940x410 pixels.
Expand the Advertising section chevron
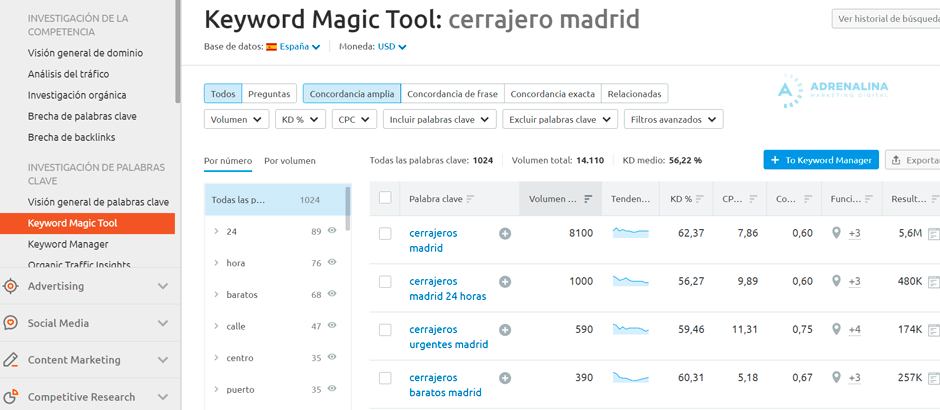(x=162, y=287)
